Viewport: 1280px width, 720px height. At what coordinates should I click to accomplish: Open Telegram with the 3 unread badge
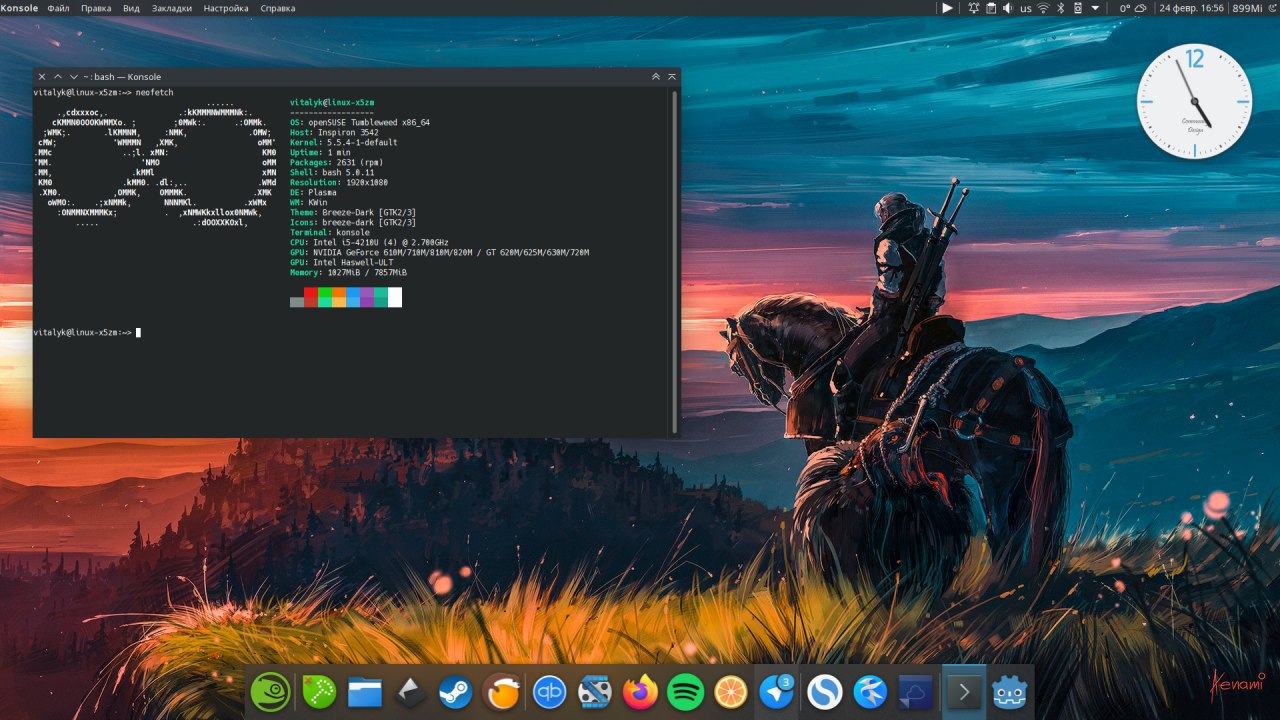coord(777,691)
